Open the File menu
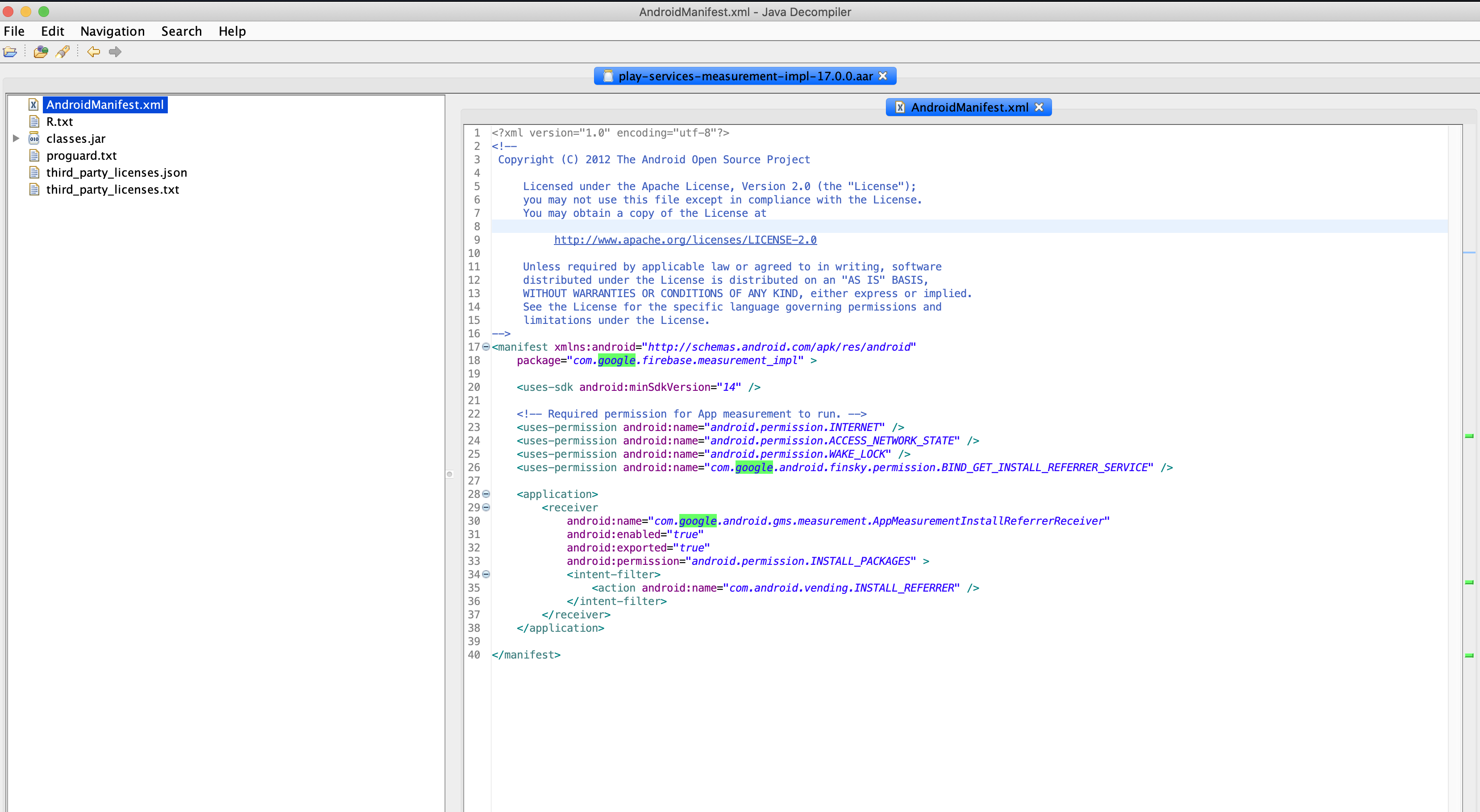This screenshot has height=812, width=1480. 14,31
